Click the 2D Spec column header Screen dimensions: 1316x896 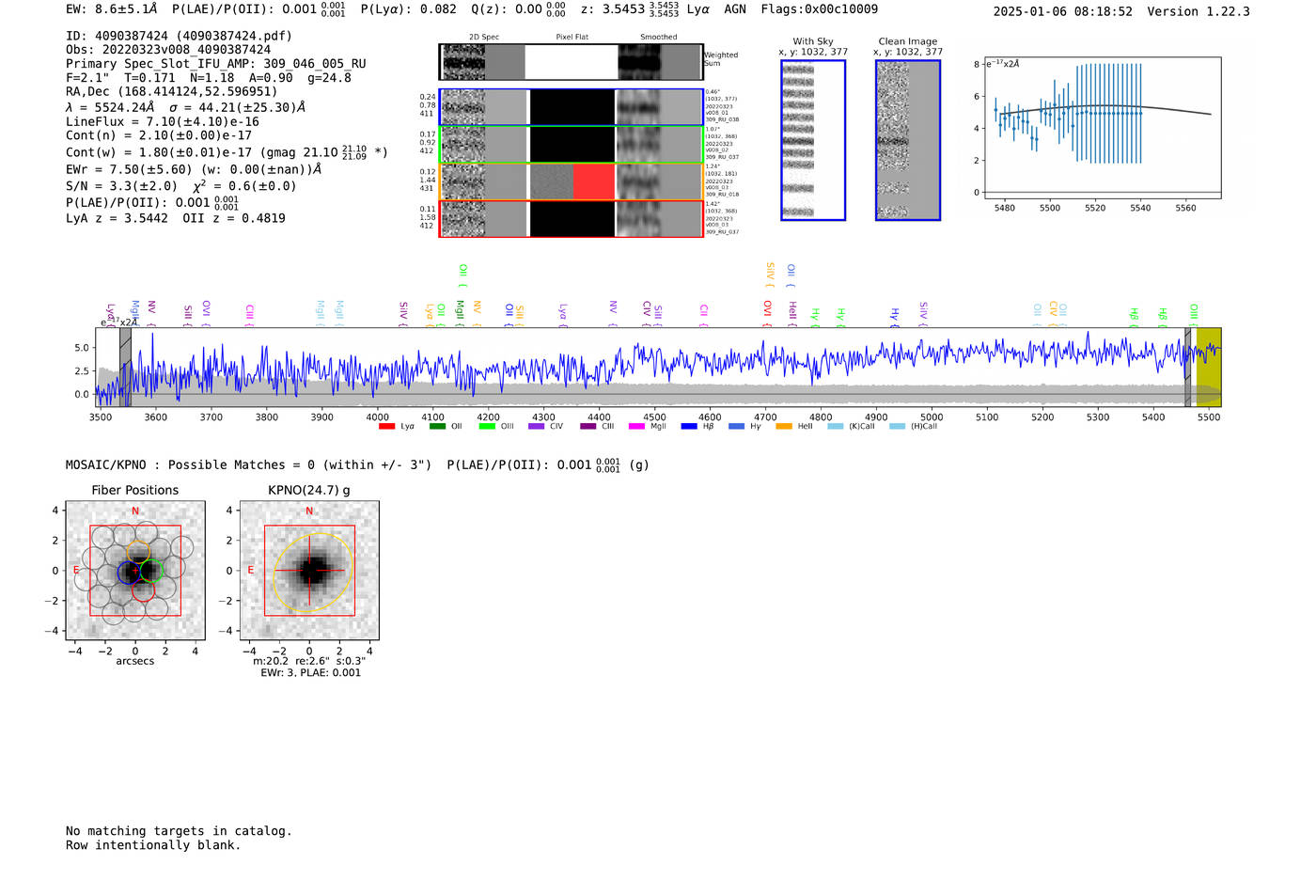[x=484, y=38]
